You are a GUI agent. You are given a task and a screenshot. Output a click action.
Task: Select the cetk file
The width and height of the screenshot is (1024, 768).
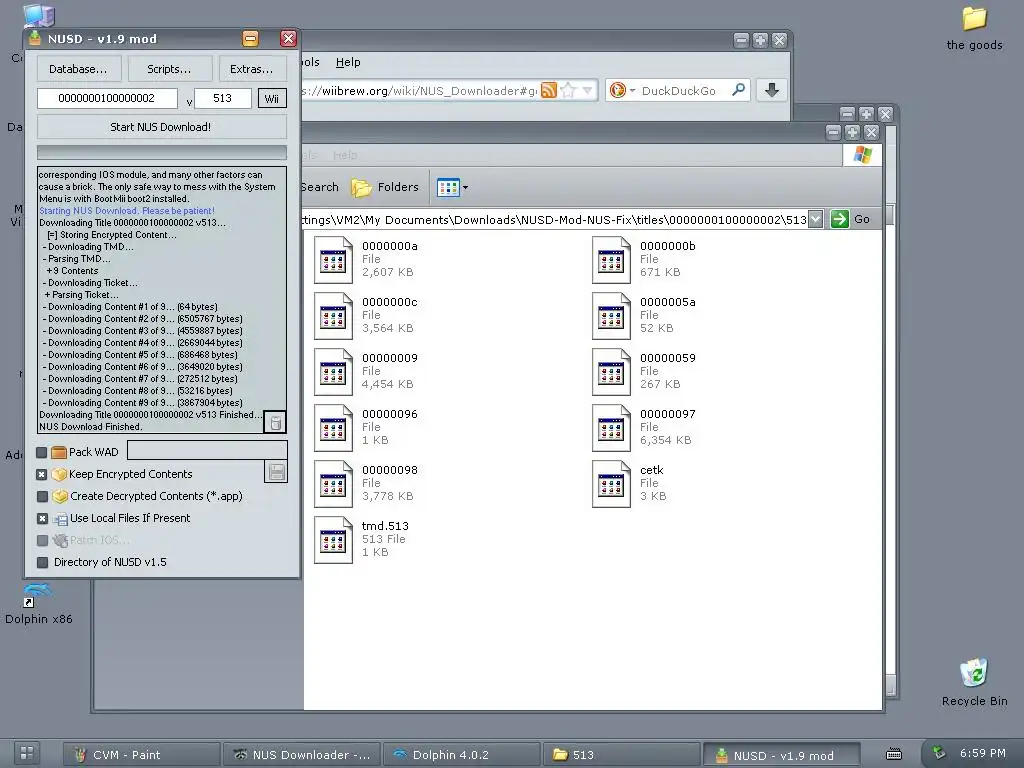click(x=628, y=484)
